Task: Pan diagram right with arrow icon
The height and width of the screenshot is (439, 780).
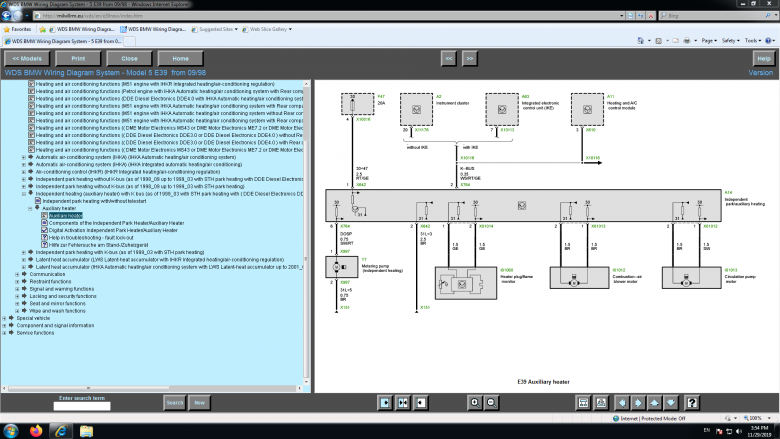Action: (638, 403)
